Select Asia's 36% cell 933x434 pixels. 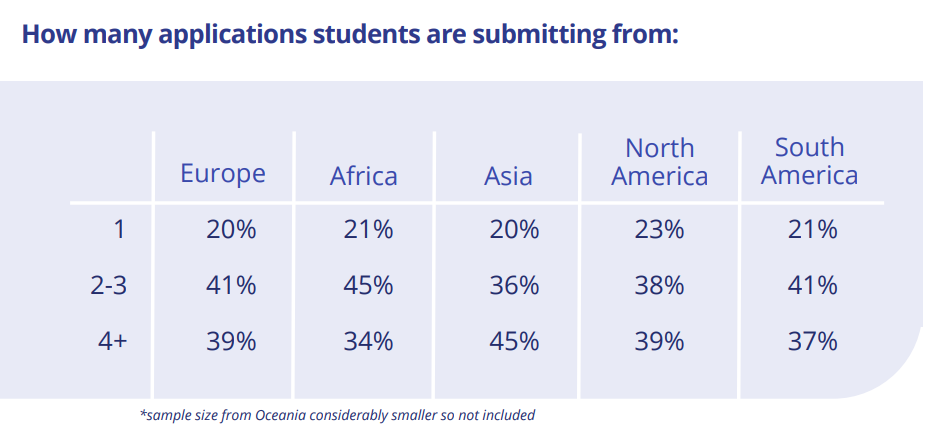[514, 286]
